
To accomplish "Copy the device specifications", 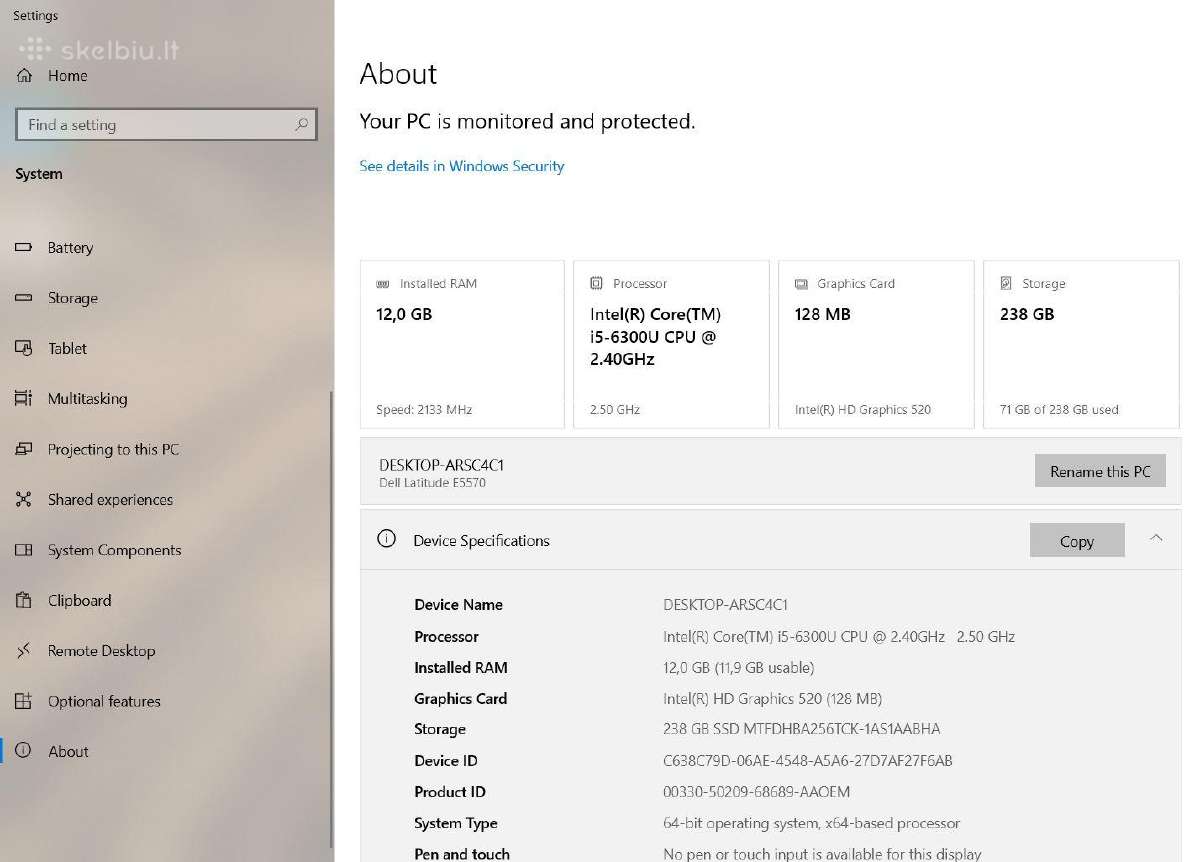I will click(x=1077, y=541).
